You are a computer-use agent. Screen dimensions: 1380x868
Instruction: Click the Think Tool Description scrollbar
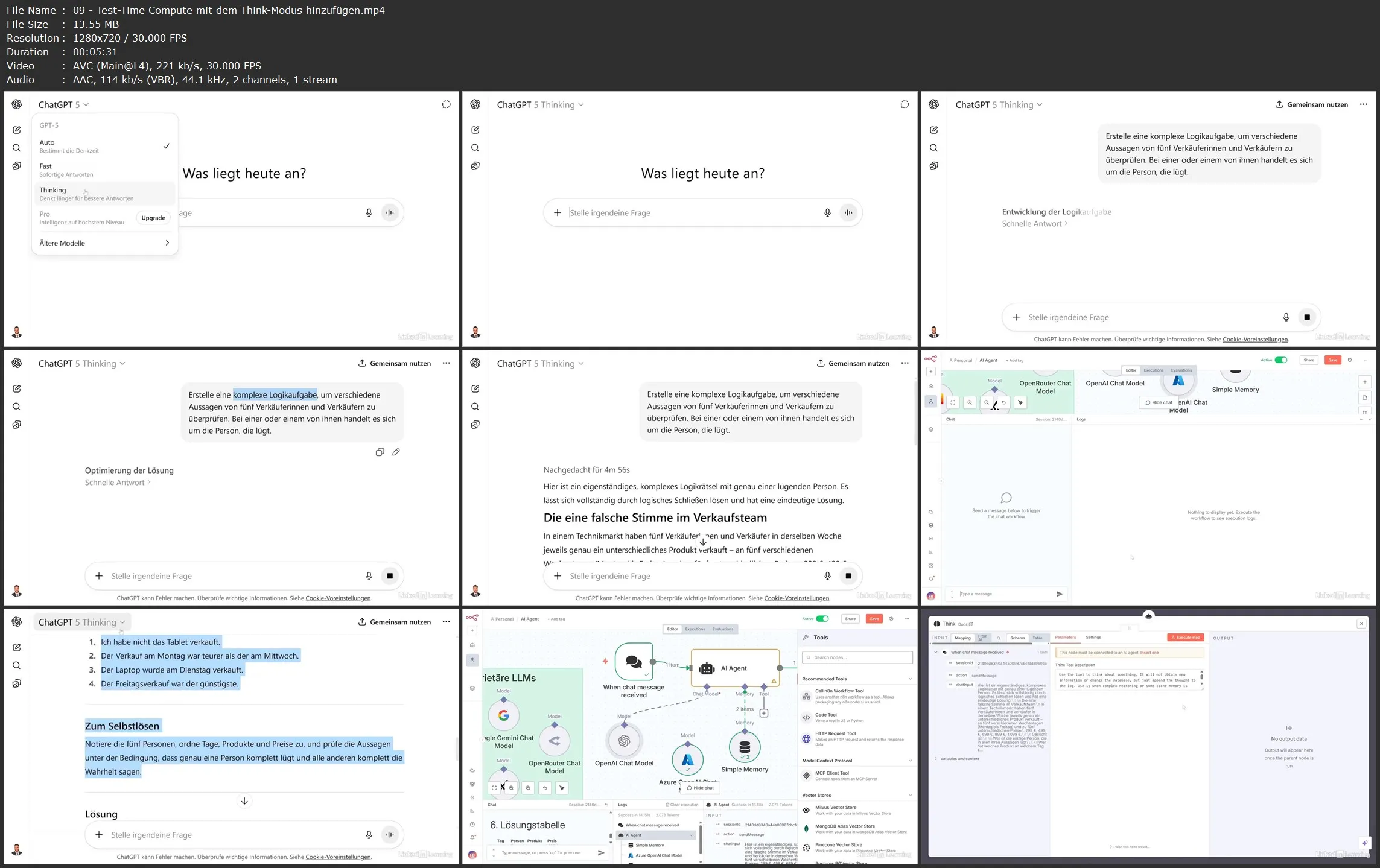[1201, 676]
